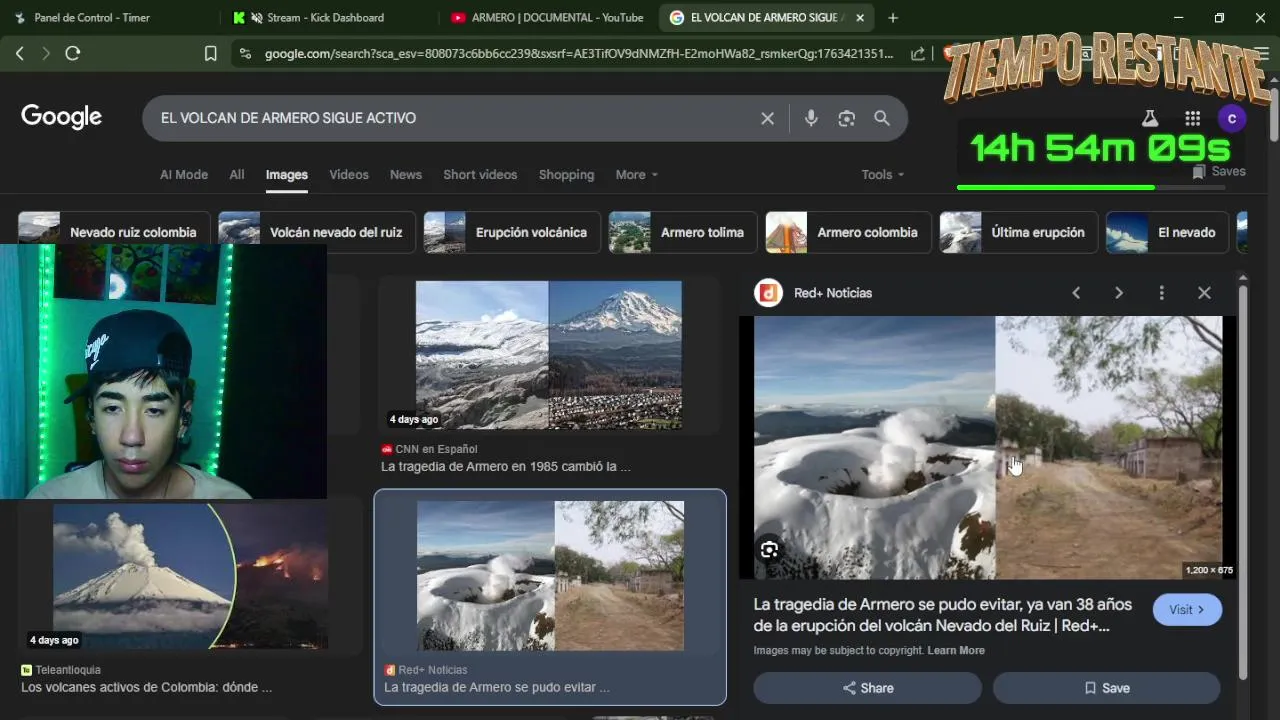1280x720 pixels.
Task: Open the three-dot options in the preview panel
Action: (1161, 293)
